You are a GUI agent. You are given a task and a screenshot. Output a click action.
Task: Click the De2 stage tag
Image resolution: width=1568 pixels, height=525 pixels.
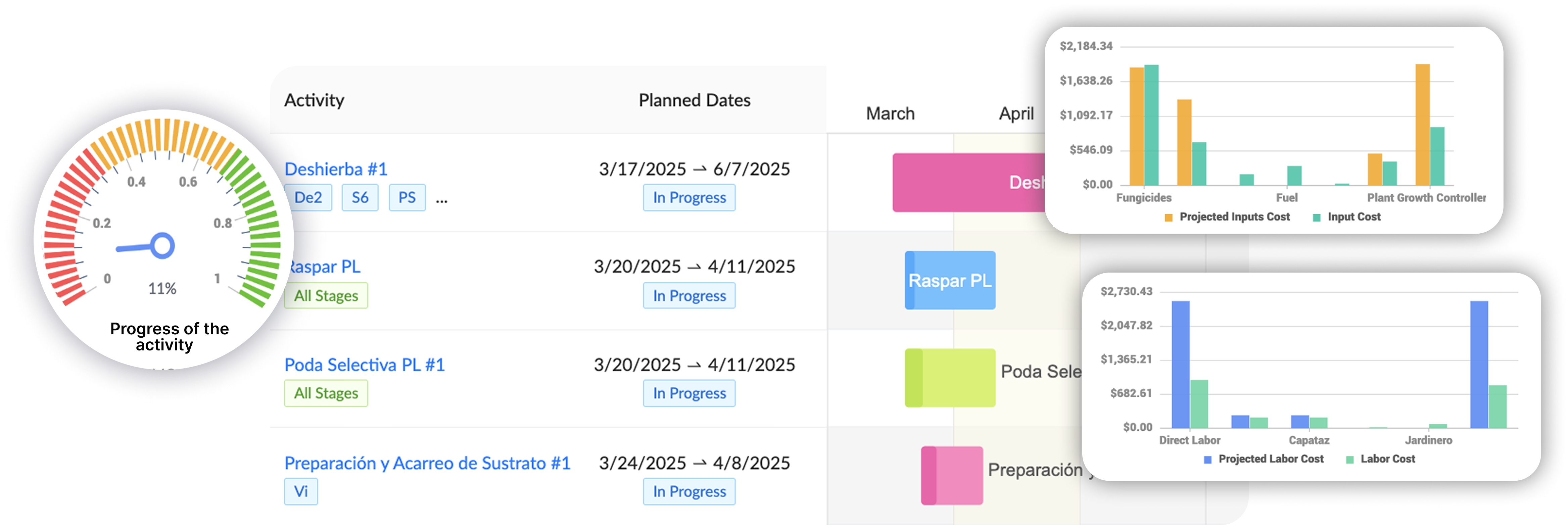point(308,198)
